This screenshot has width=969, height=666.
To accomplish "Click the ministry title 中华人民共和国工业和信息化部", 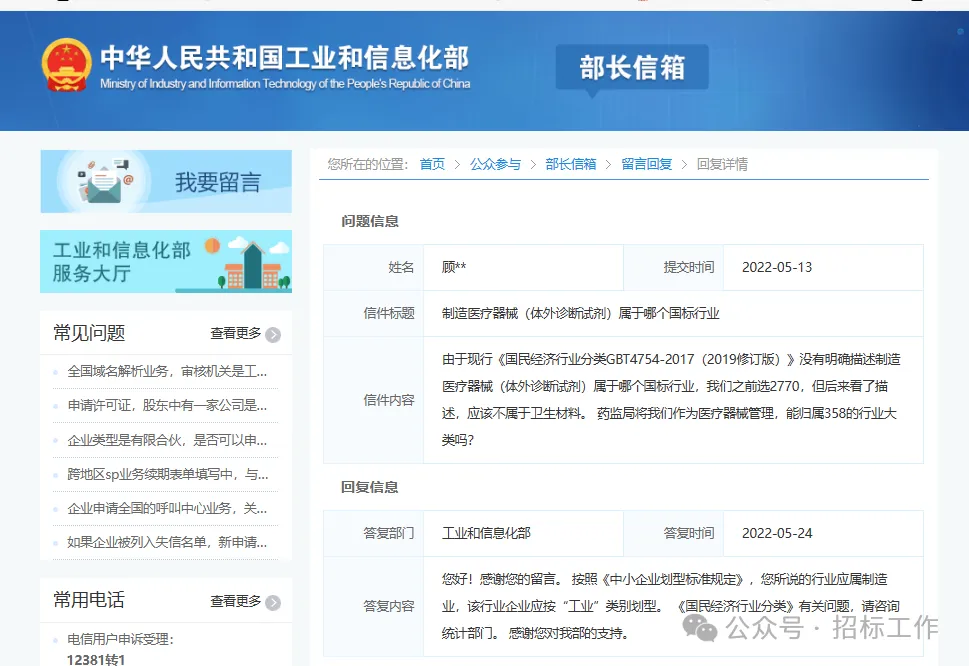I will tap(285, 58).
